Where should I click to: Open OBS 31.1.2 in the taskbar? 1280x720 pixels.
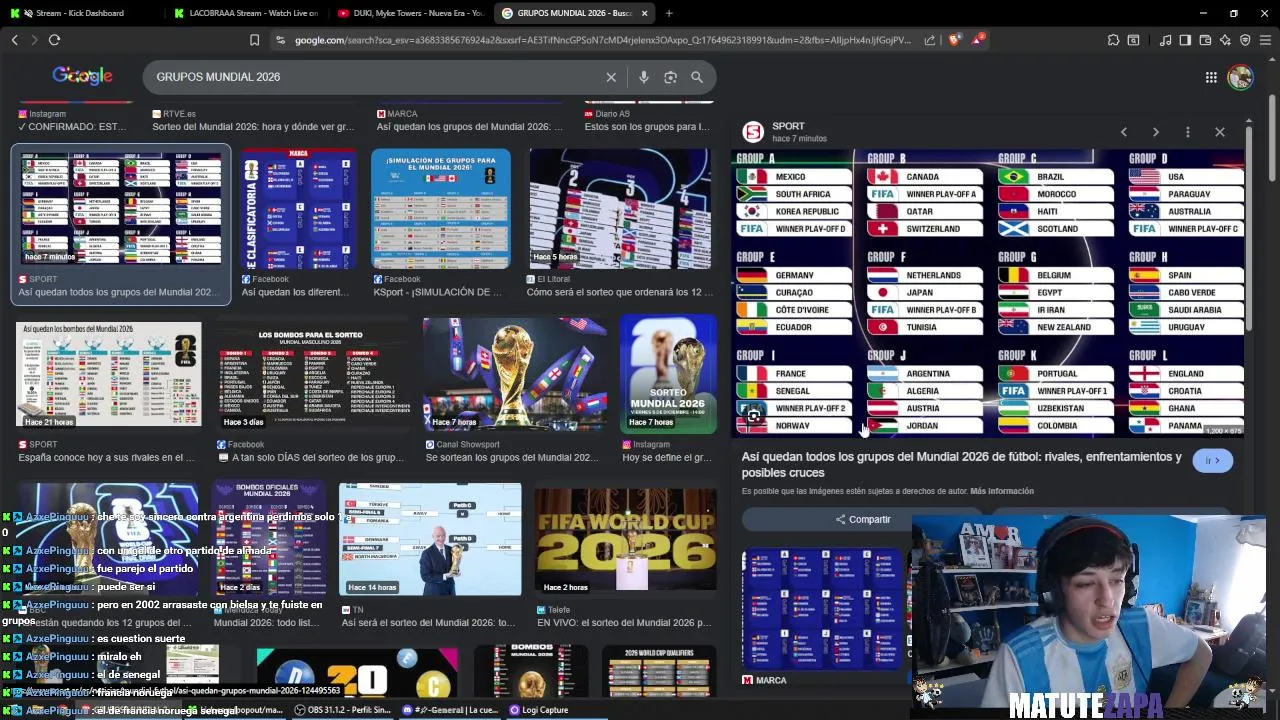tap(343, 710)
